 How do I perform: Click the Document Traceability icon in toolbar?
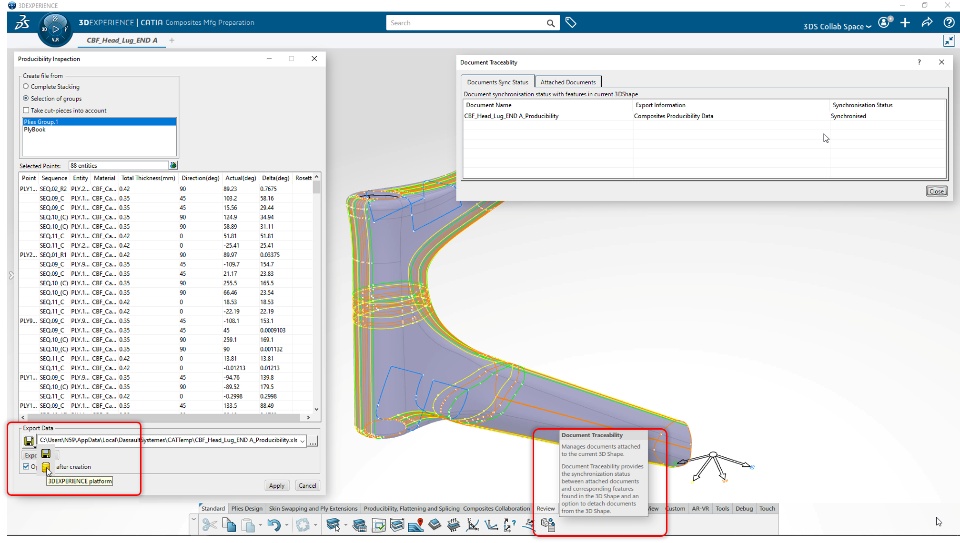click(x=547, y=525)
